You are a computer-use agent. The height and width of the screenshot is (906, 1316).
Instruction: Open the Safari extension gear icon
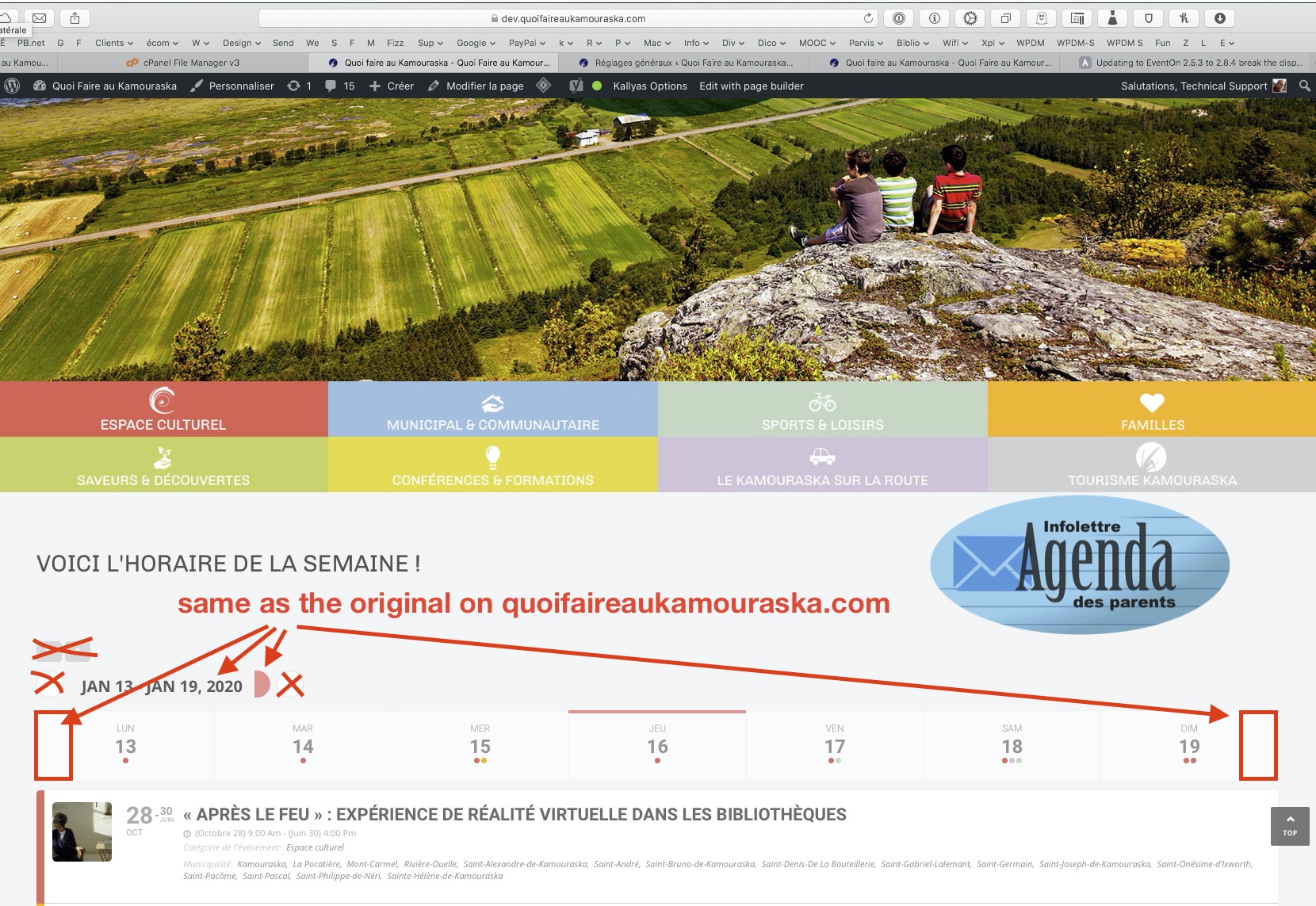970,18
